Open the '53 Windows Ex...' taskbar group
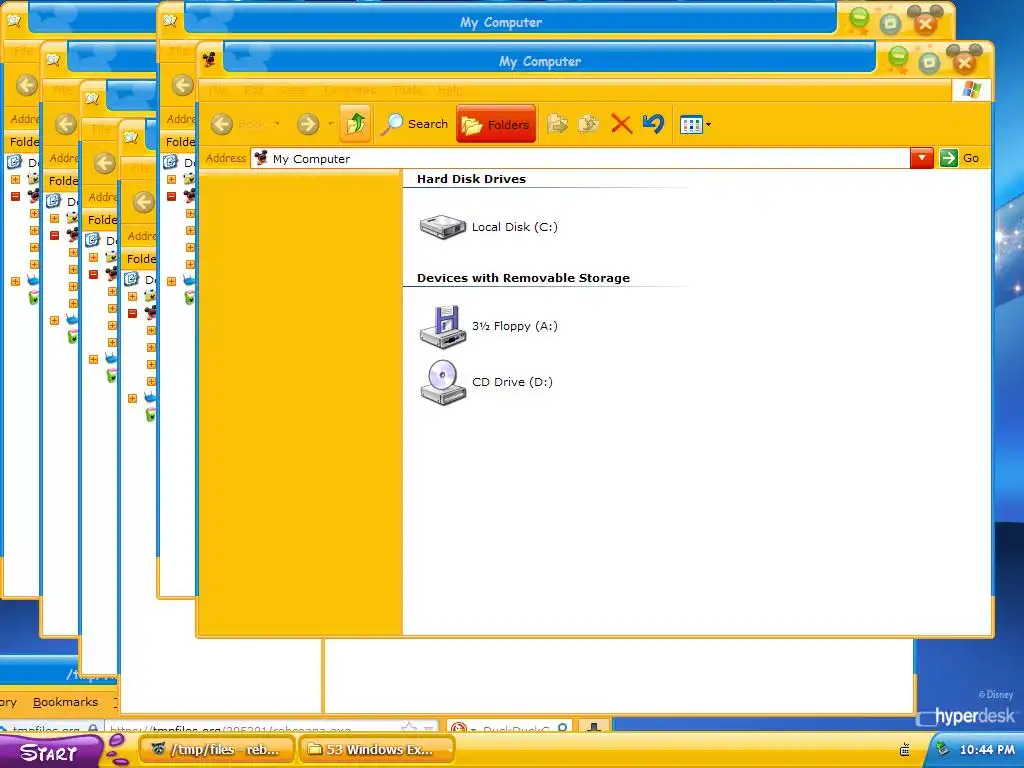This screenshot has height=768, width=1024. [376, 750]
